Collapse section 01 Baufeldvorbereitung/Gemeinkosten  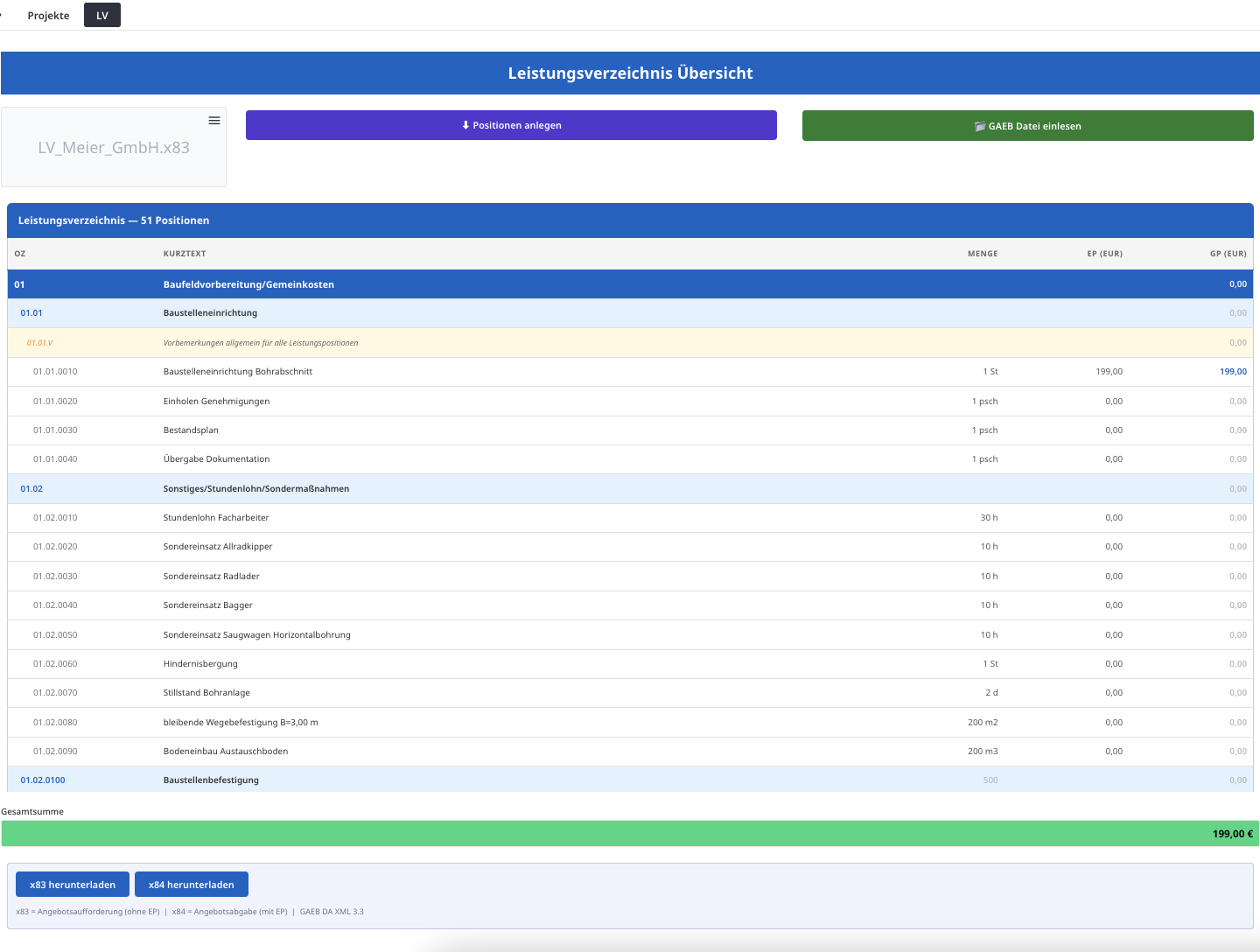click(248, 284)
